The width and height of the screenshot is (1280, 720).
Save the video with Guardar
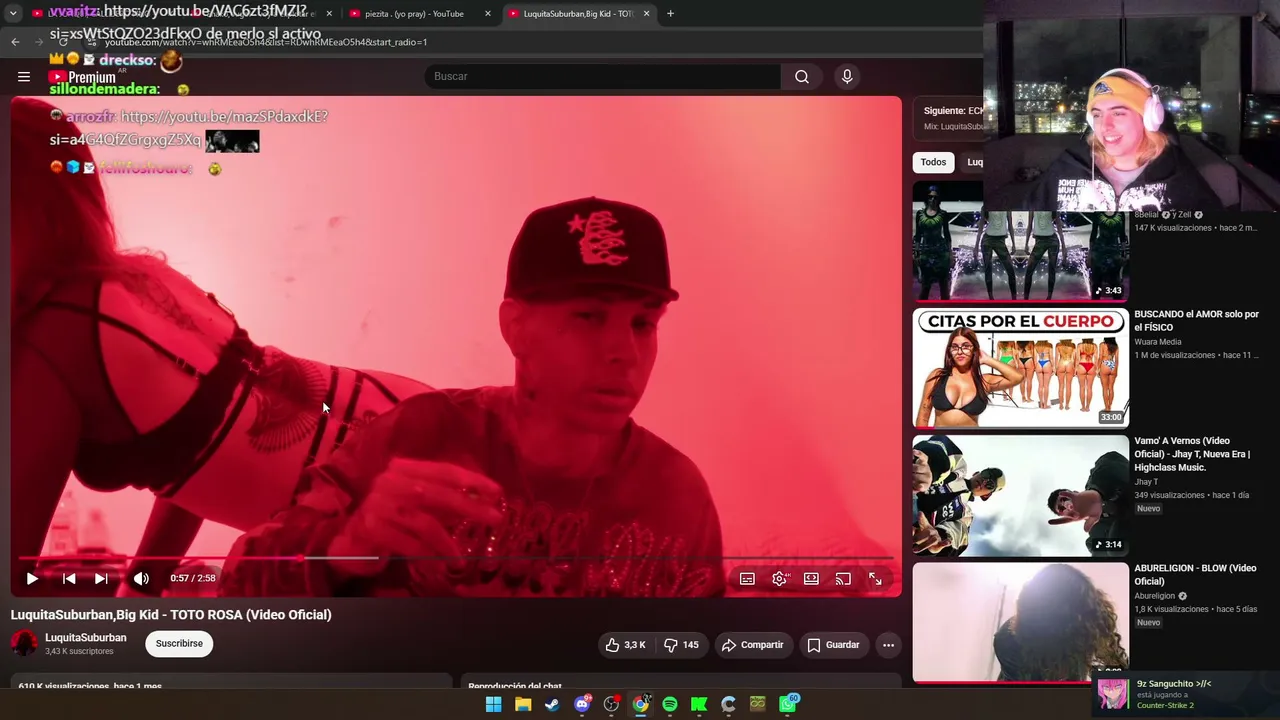pos(833,645)
